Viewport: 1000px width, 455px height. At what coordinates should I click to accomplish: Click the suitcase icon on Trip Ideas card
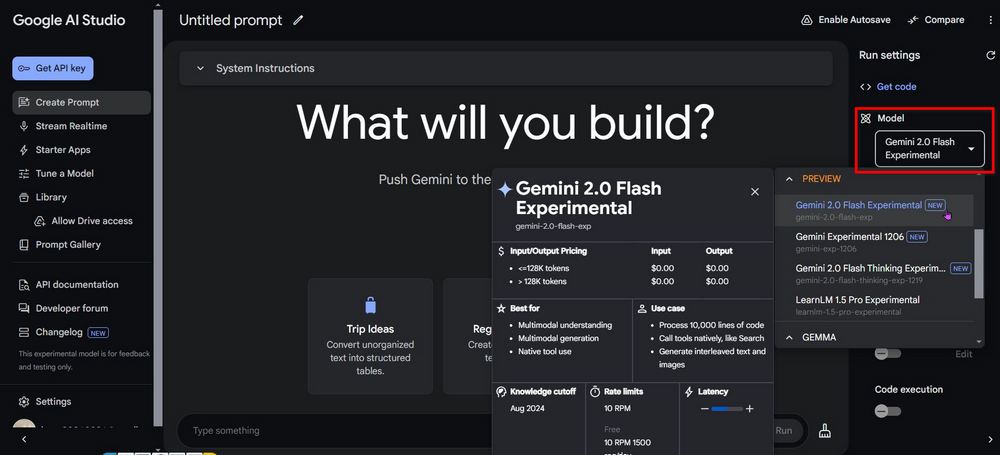point(371,305)
